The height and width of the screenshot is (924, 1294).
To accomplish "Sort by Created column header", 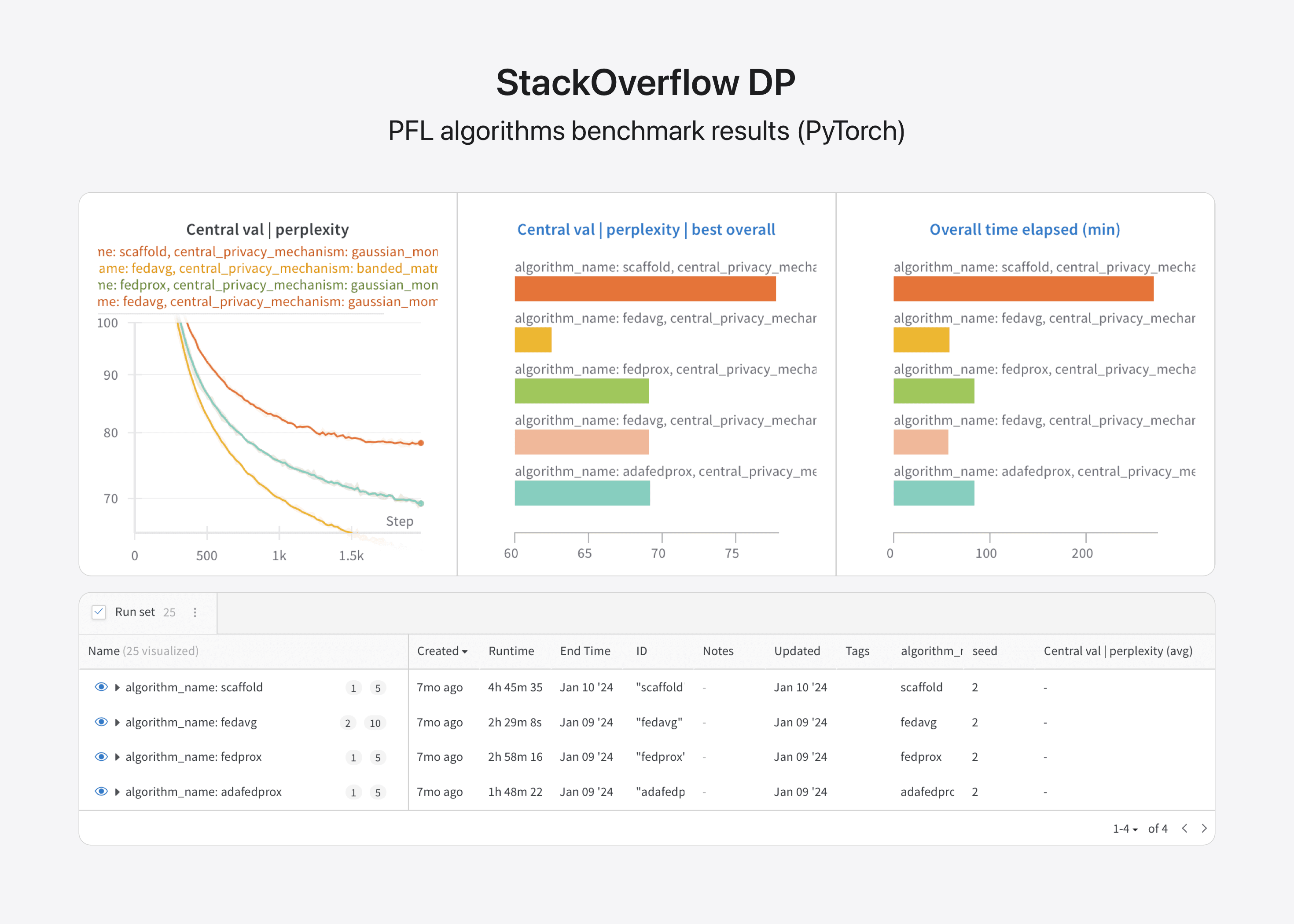I will click(x=442, y=651).
